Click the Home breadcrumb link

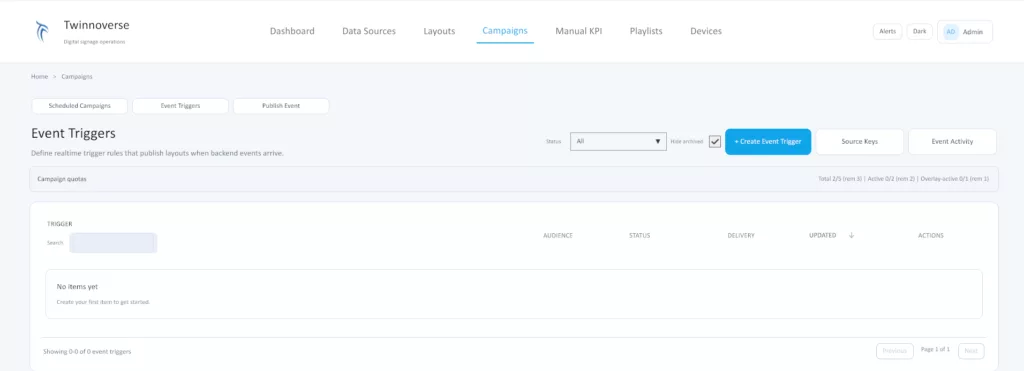coord(39,76)
